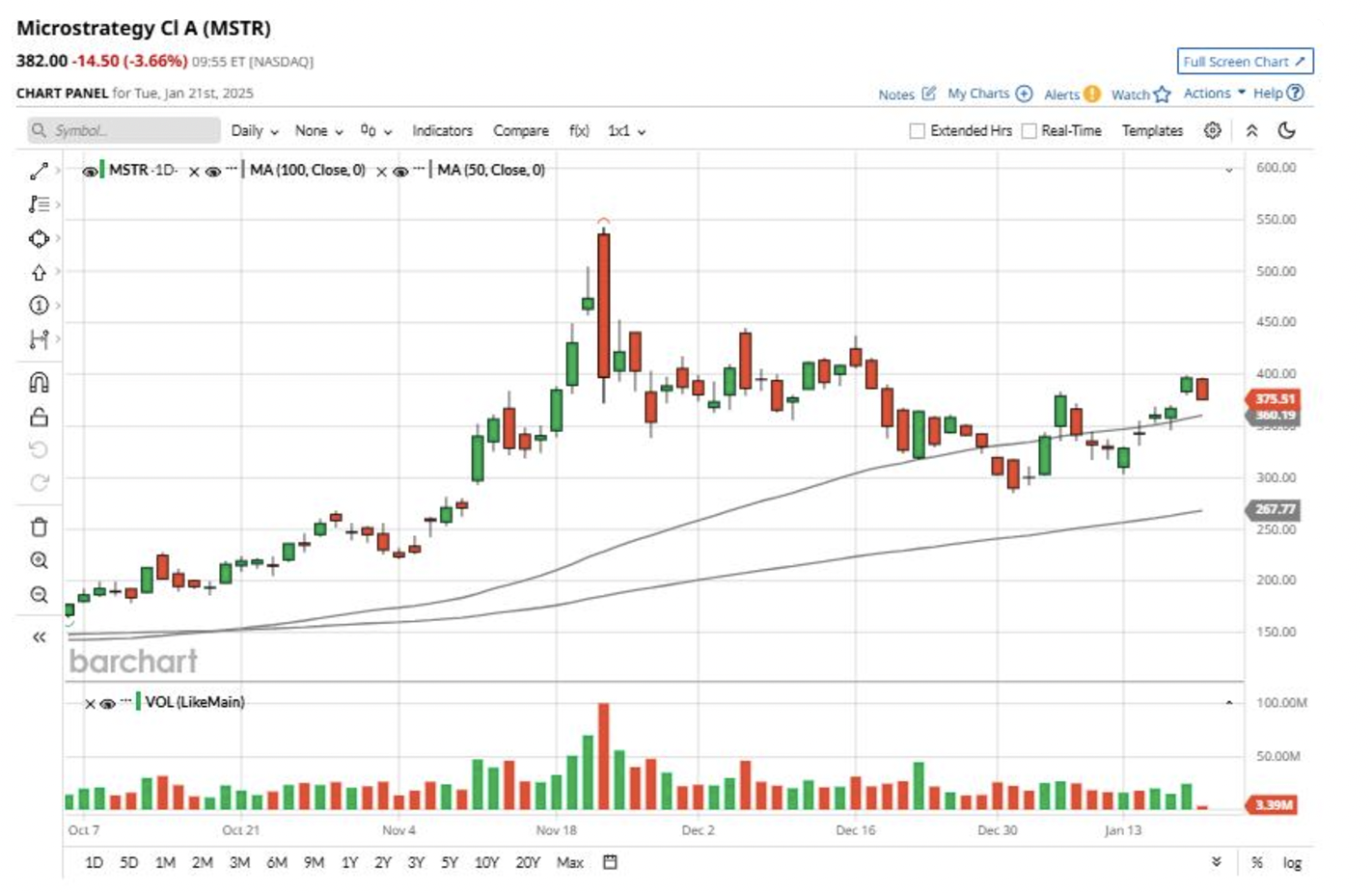This screenshot has width=1372, height=893.
Task: Click the Full Screen Chart button
Action: click(1244, 62)
